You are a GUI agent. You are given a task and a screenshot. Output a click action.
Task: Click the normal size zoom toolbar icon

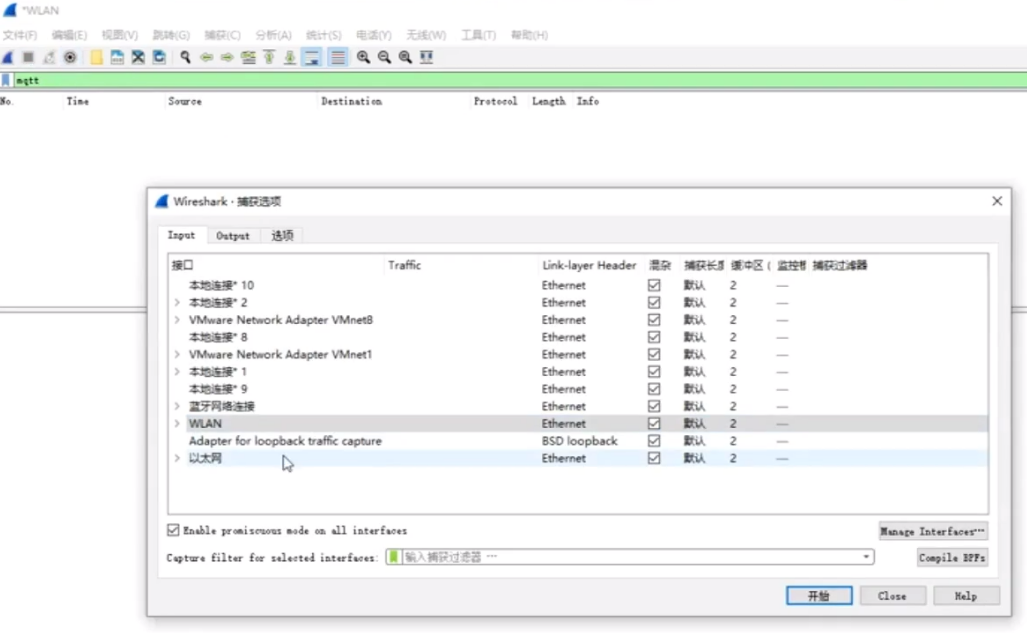coord(405,58)
